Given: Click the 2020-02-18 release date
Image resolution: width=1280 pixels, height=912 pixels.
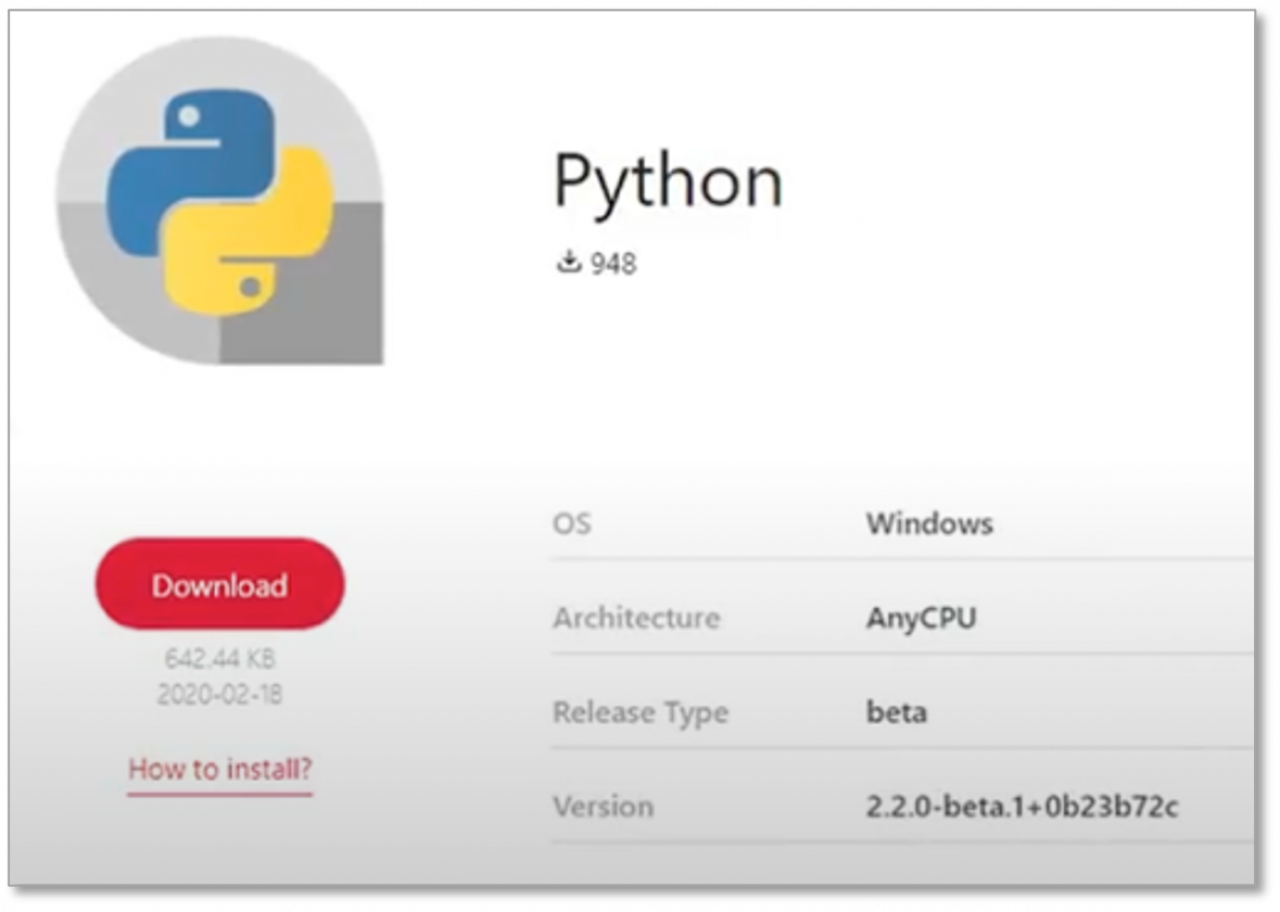Looking at the screenshot, I should click(x=220, y=694).
